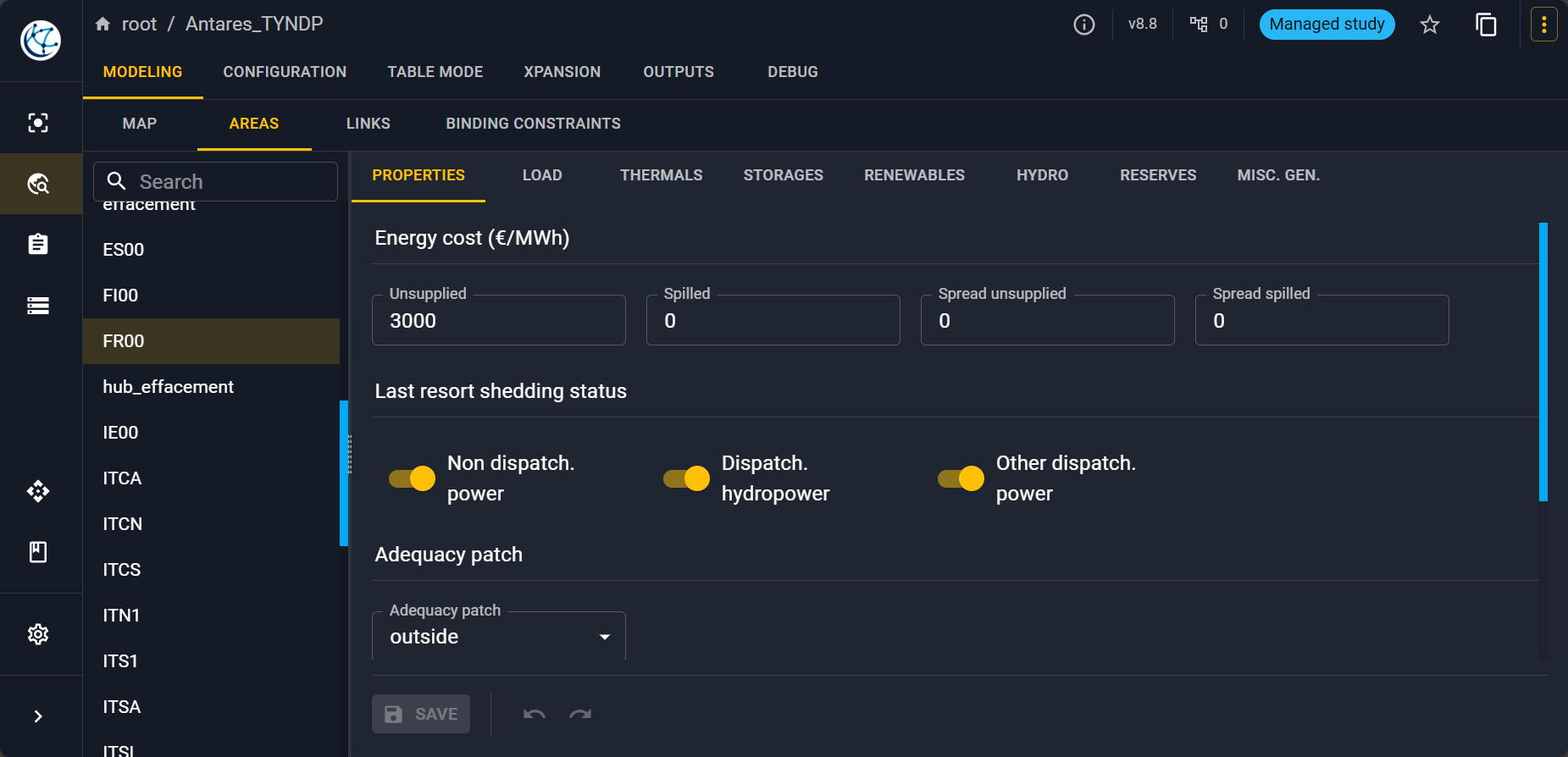Click the undo arrow icon

(x=535, y=714)
